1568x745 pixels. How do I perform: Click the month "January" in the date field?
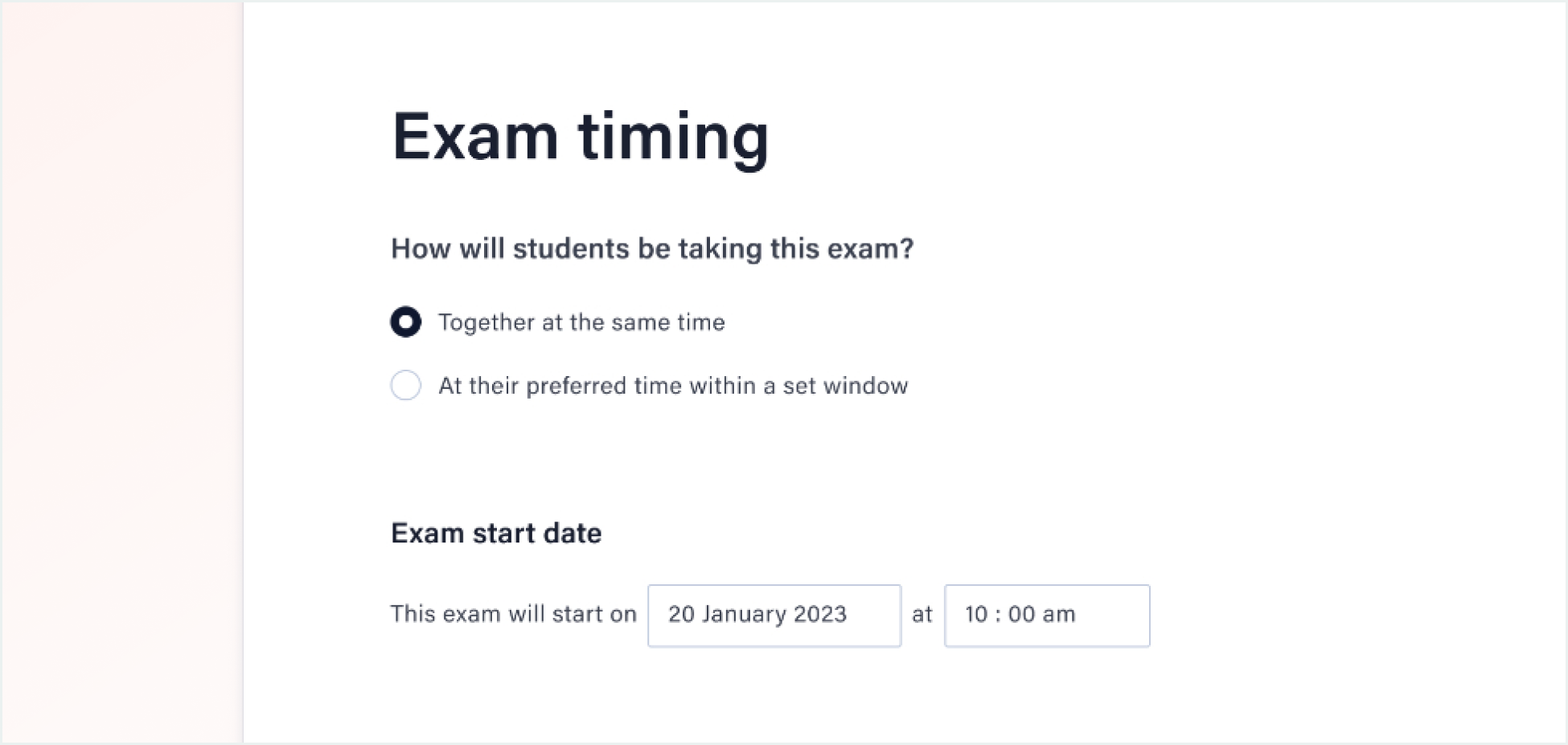coord(746,615)
